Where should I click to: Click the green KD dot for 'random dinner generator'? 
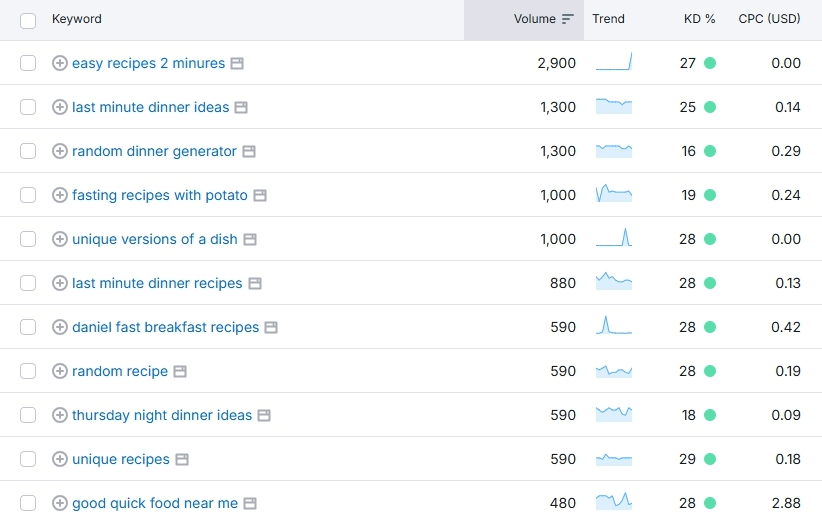pyautogui.click(x=710, y=151)
